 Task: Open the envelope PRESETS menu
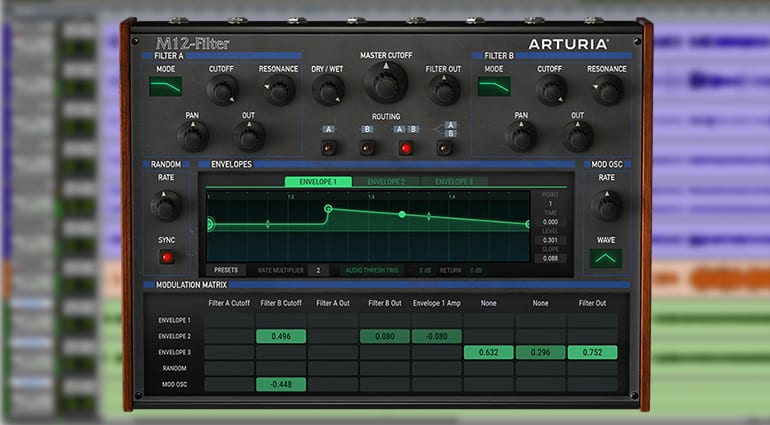pos(226,270)
